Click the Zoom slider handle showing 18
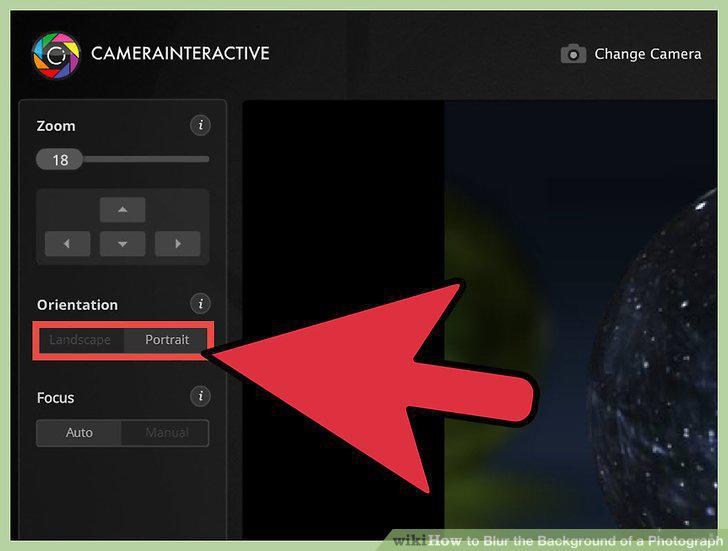 click(60, 160)
